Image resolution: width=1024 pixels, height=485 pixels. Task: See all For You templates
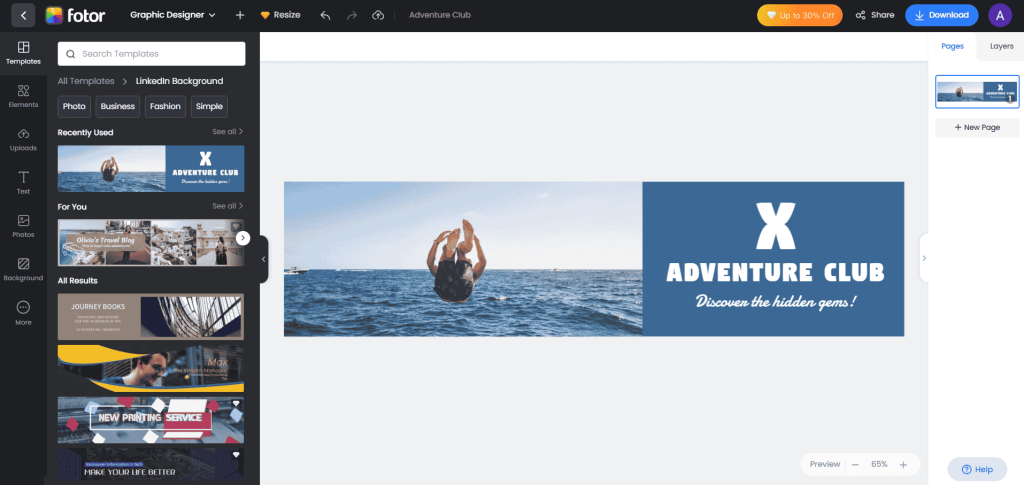coord(227,206)
